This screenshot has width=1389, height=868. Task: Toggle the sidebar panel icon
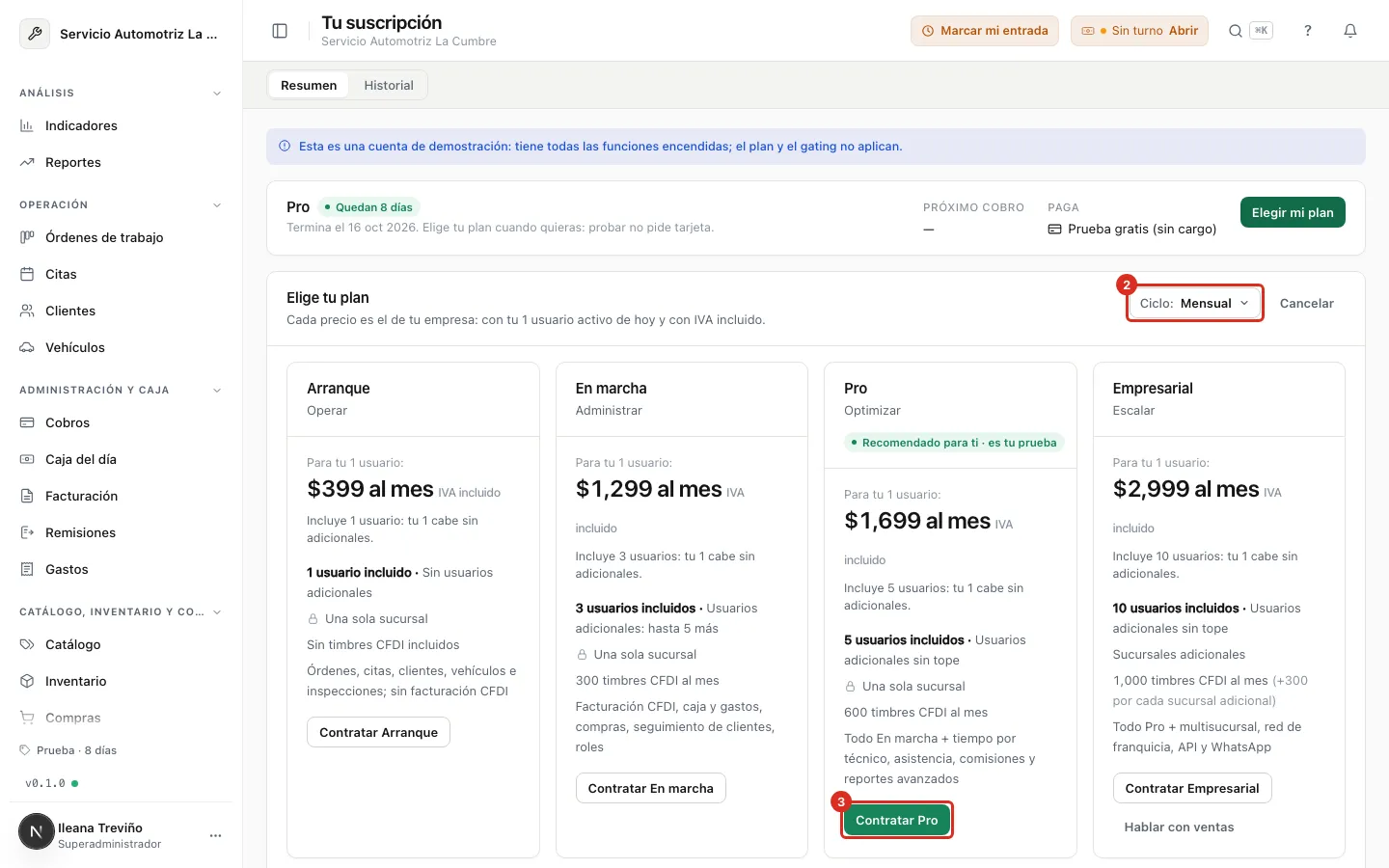coord(280,31)
